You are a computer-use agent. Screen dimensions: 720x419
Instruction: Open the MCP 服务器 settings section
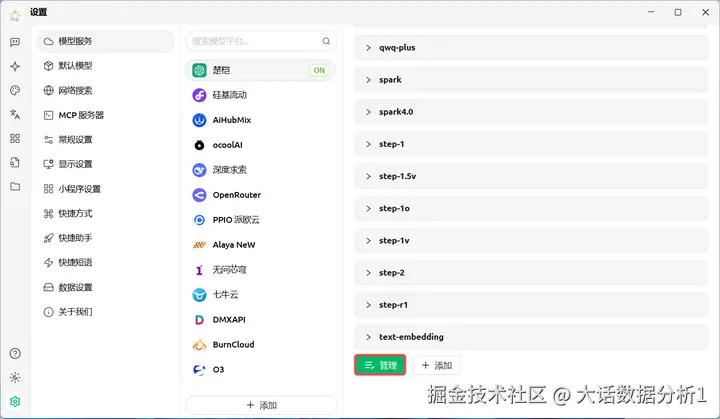(x=105, y=115)
